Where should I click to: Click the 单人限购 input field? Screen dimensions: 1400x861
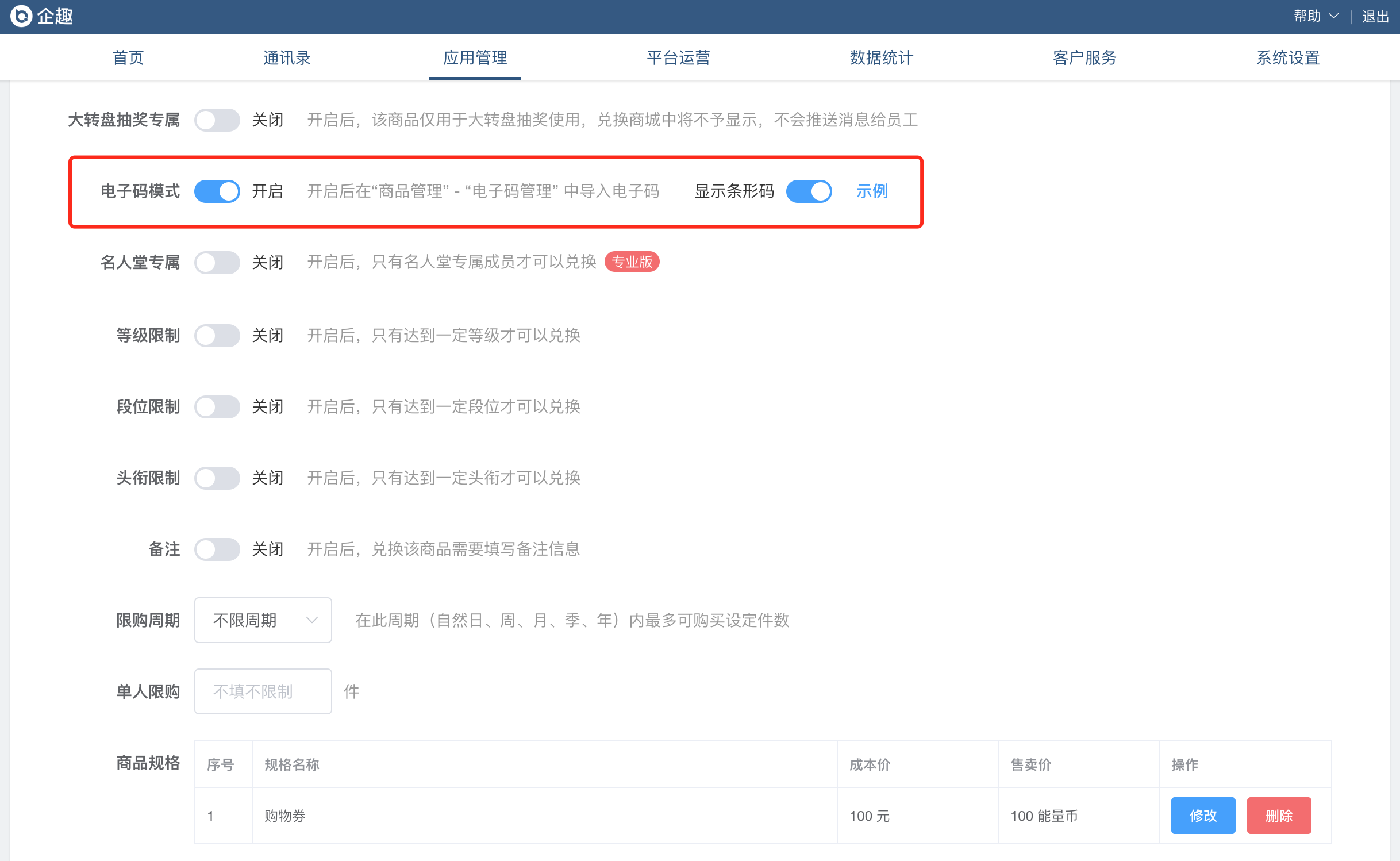pyautogui.click(x=263, y=691)
